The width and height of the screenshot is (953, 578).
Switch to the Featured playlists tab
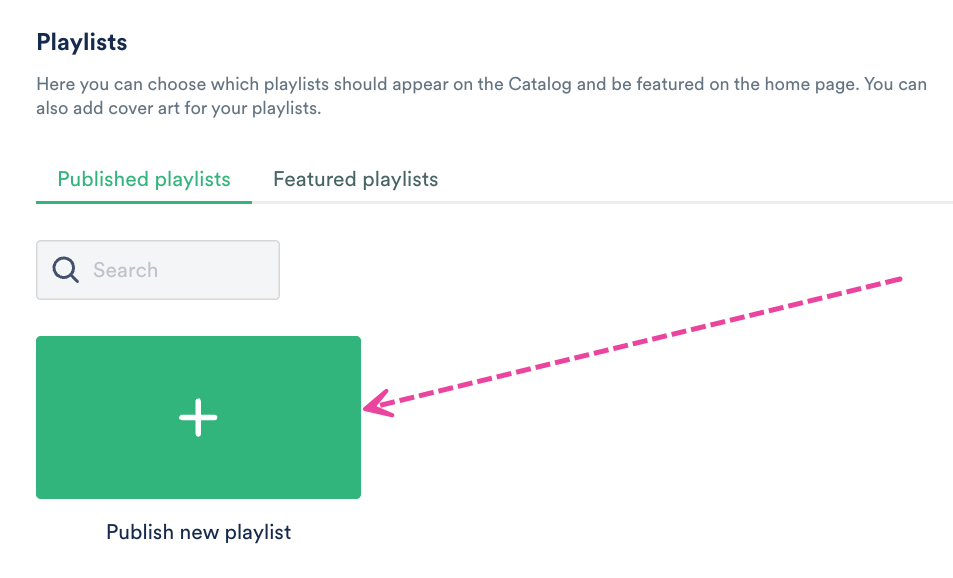(355, 180)
